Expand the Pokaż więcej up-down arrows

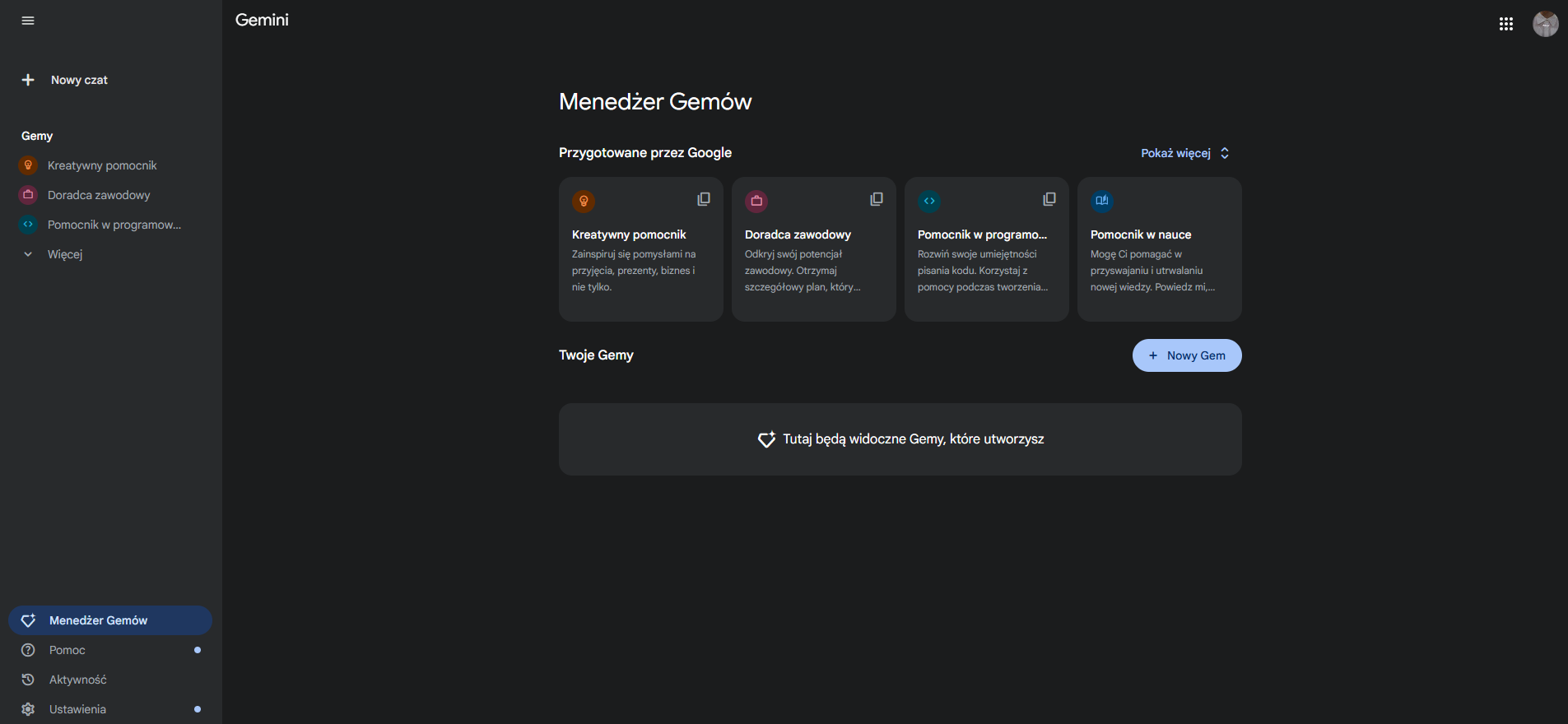pos(1225,153)
